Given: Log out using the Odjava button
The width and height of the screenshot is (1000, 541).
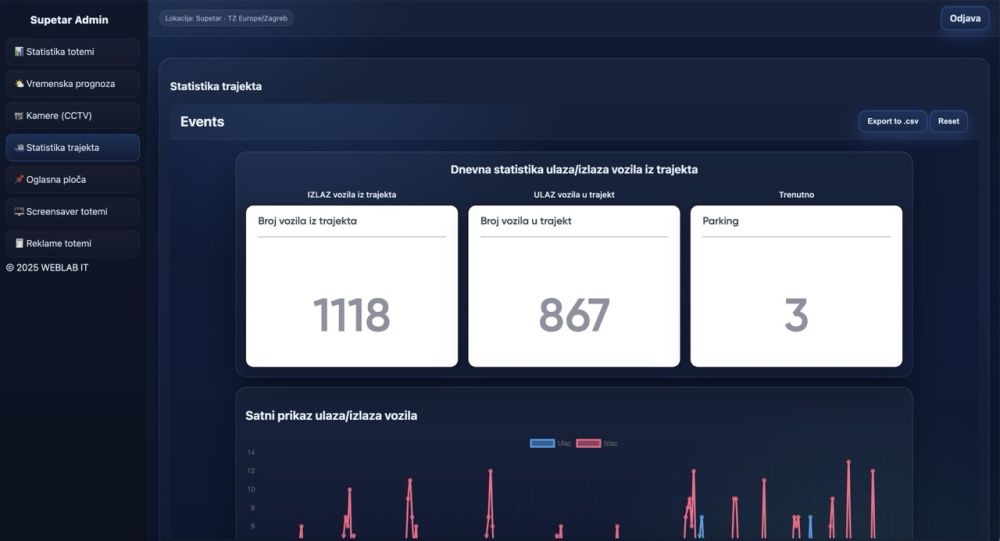Looking at the screenshot, I should pos(964,18).
